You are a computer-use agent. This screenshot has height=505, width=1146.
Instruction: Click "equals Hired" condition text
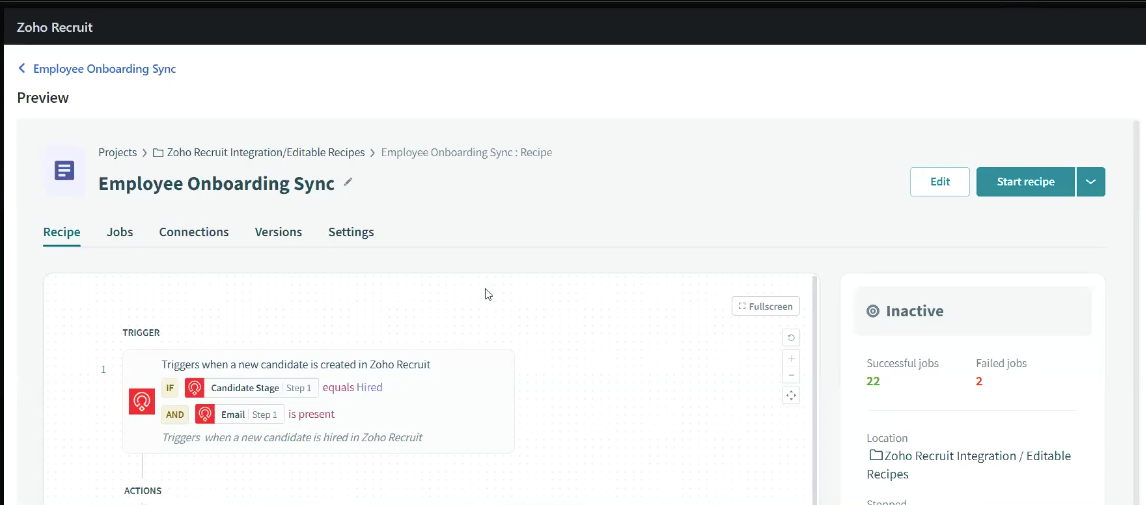pos(352,387)
